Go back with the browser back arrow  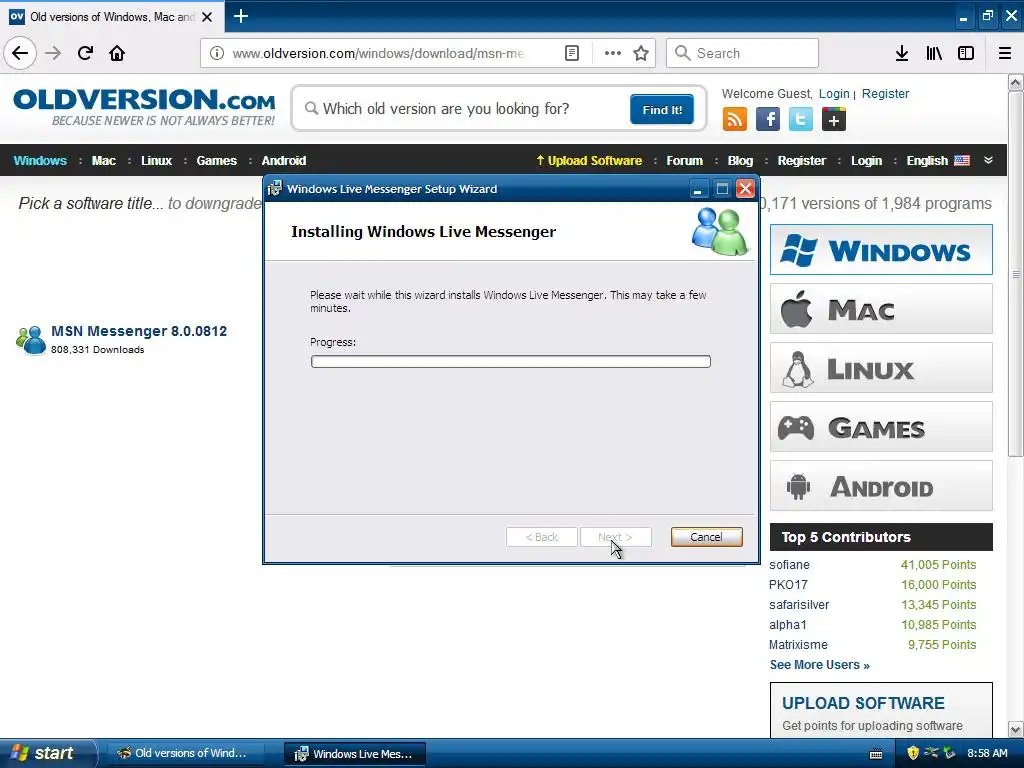point(20,53)
